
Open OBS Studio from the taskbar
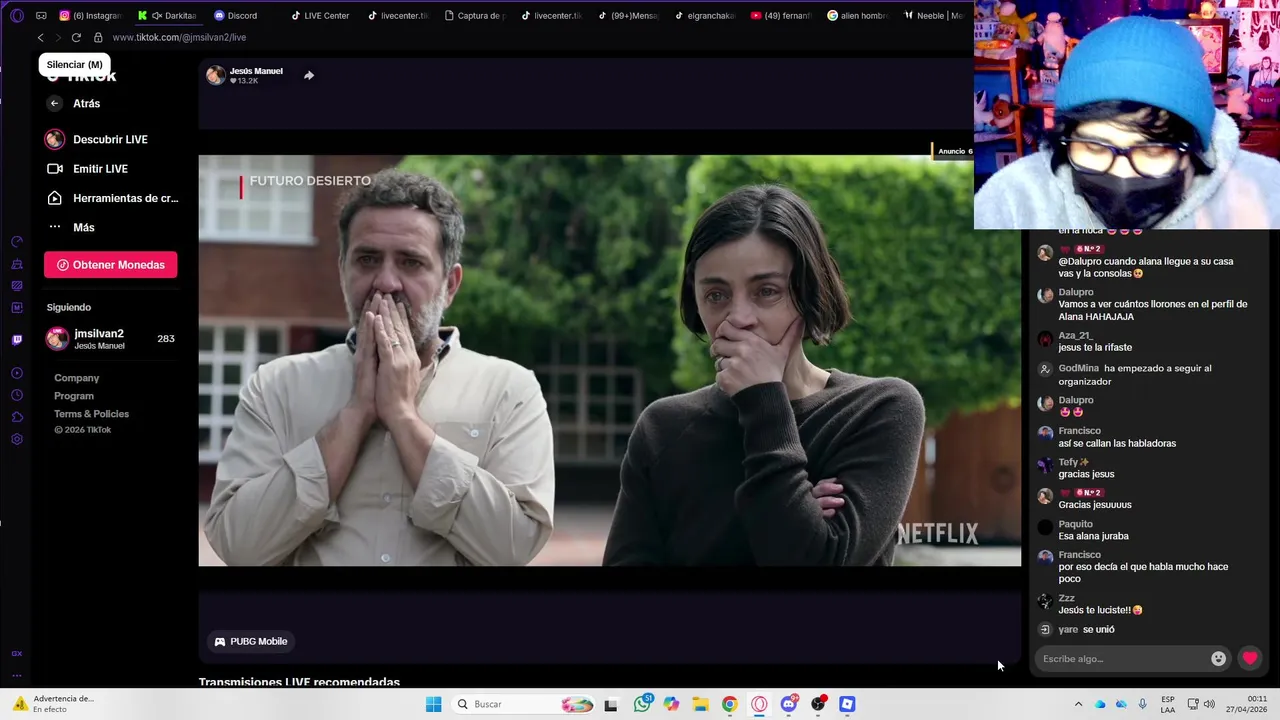click(818, 704)
